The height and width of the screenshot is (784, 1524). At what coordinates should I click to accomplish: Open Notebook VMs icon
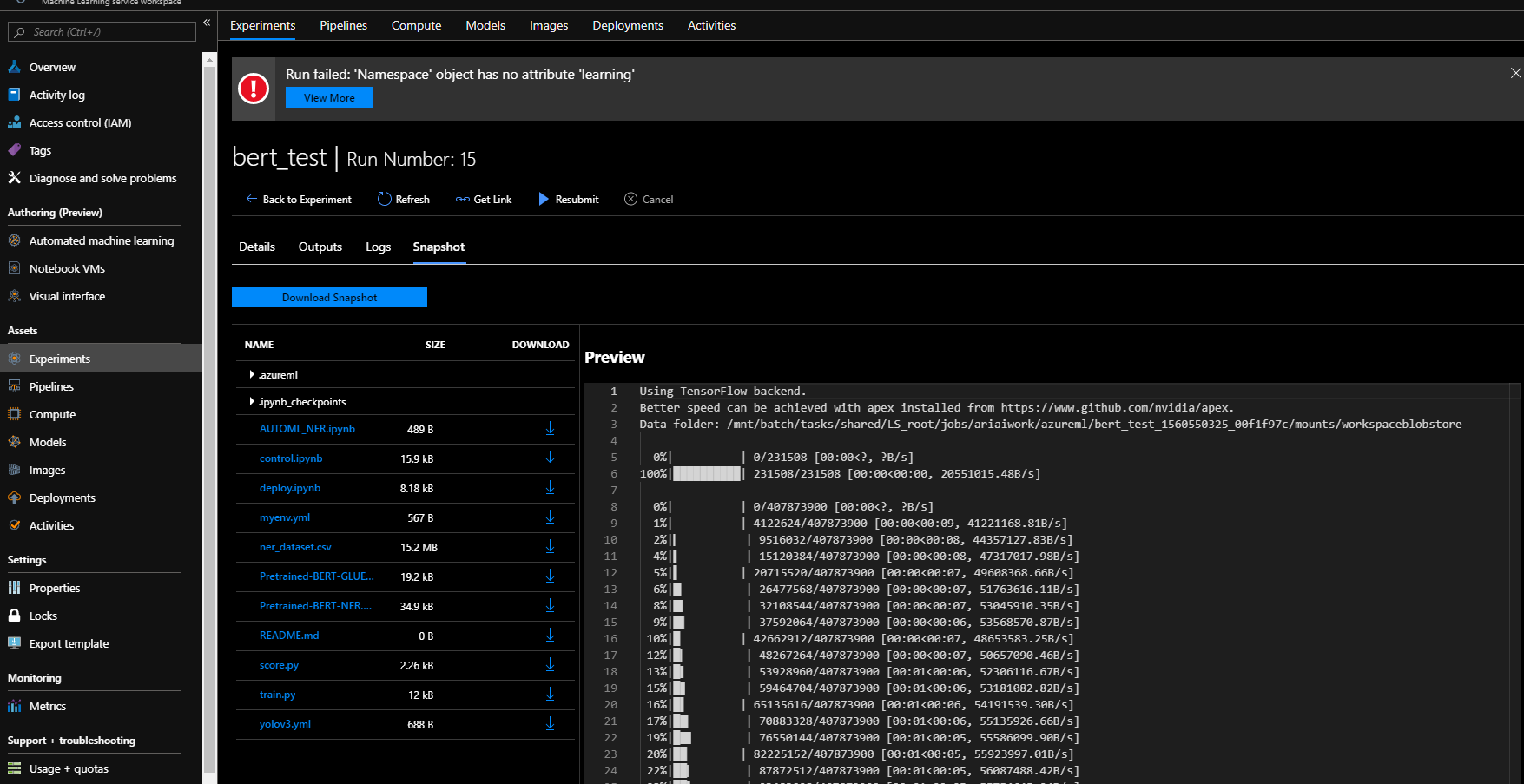15,268
